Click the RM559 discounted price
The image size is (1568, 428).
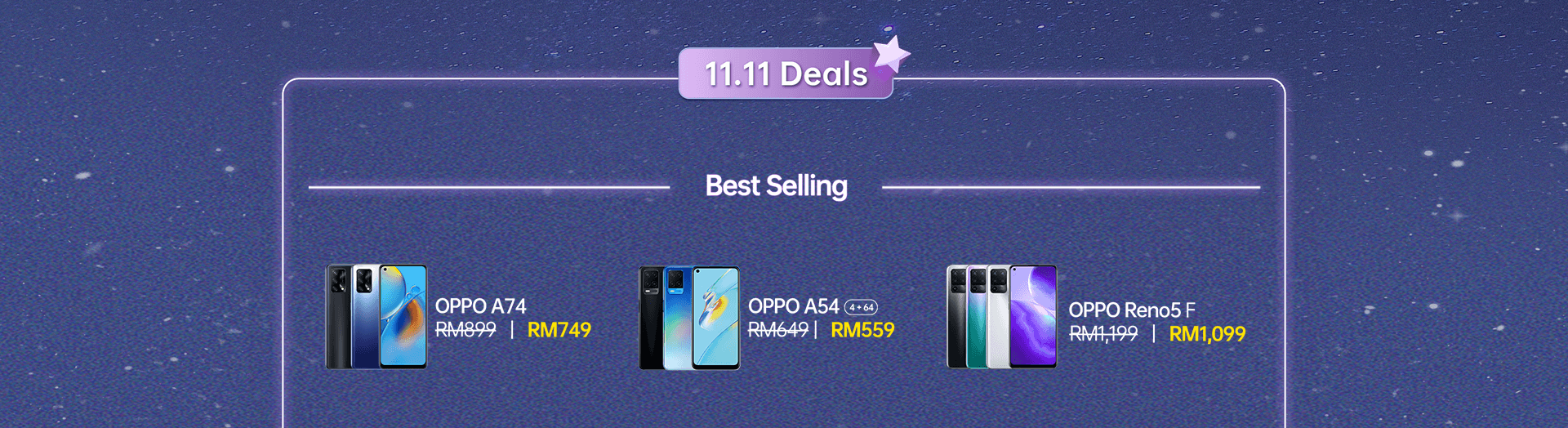(862, 330)
